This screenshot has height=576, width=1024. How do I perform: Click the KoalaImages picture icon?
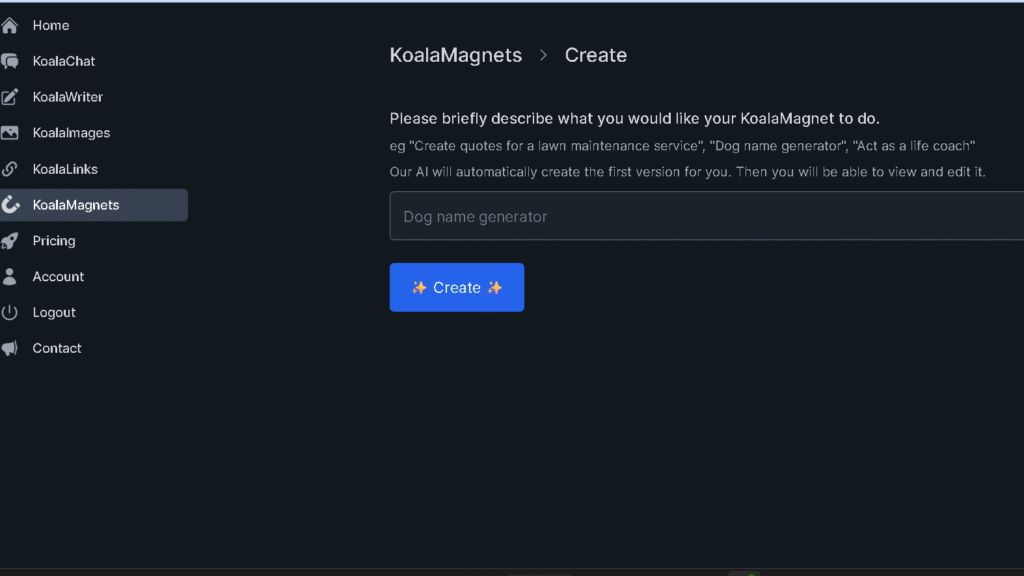point(10,132)
